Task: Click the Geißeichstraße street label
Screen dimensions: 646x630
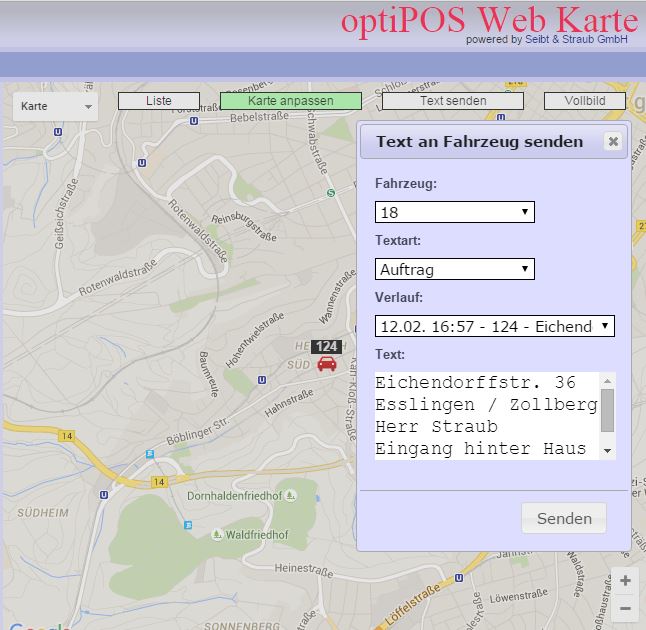Action: 66,214
